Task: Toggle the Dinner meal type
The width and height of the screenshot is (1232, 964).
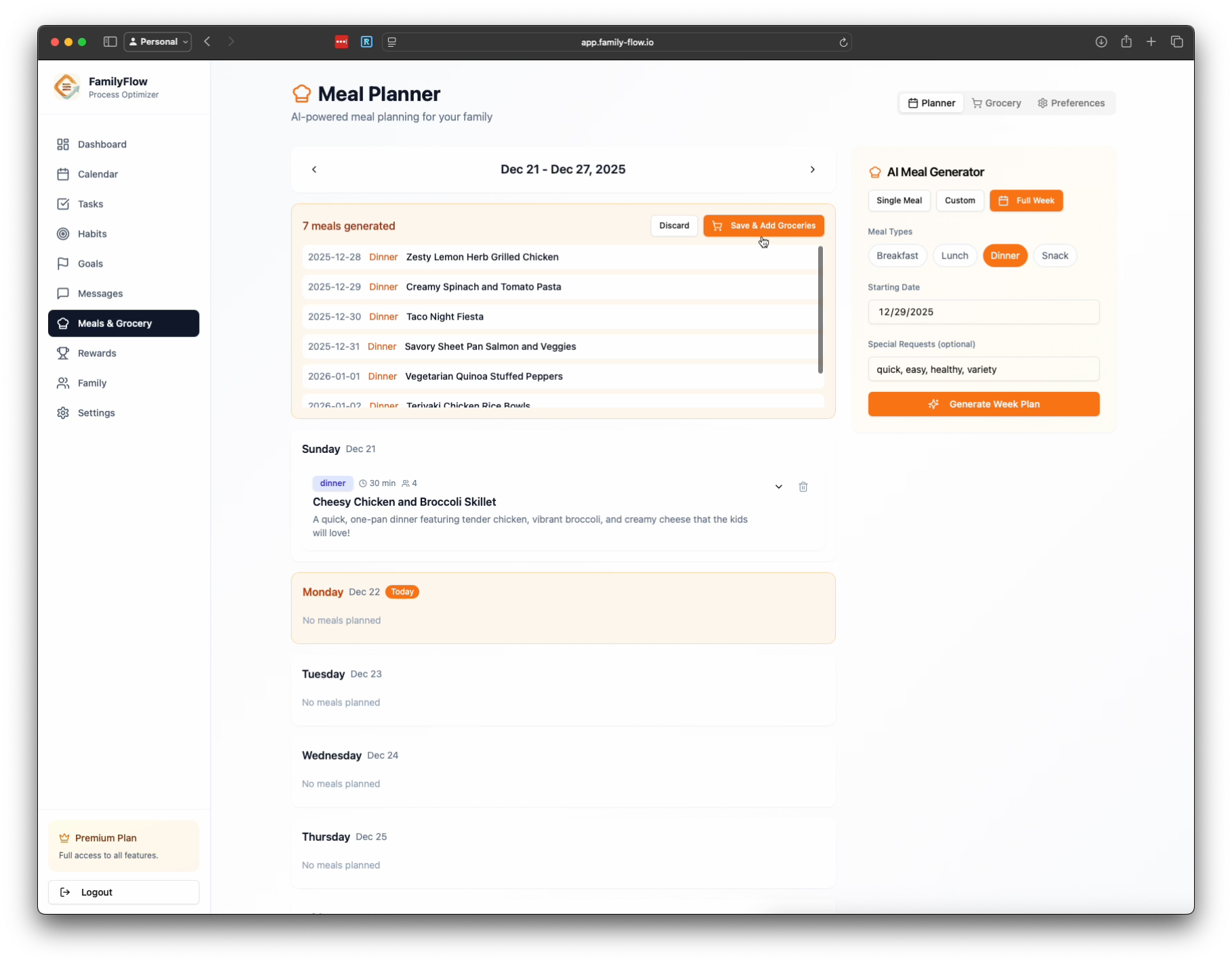Action: pyautogui.click(x=1005, y=256)
